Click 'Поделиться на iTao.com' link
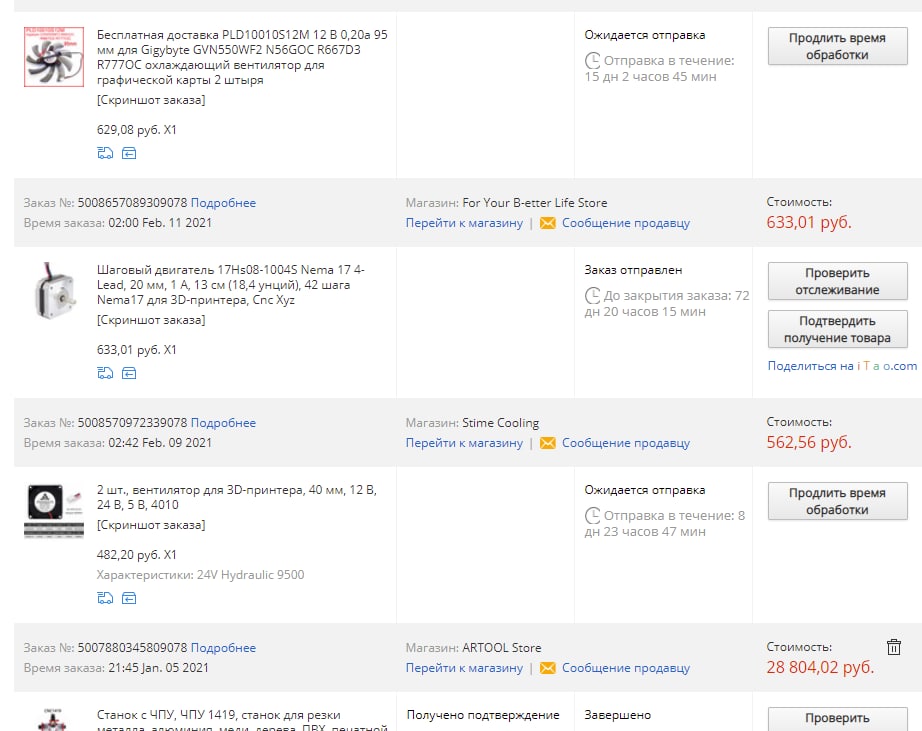 point(842,366)
